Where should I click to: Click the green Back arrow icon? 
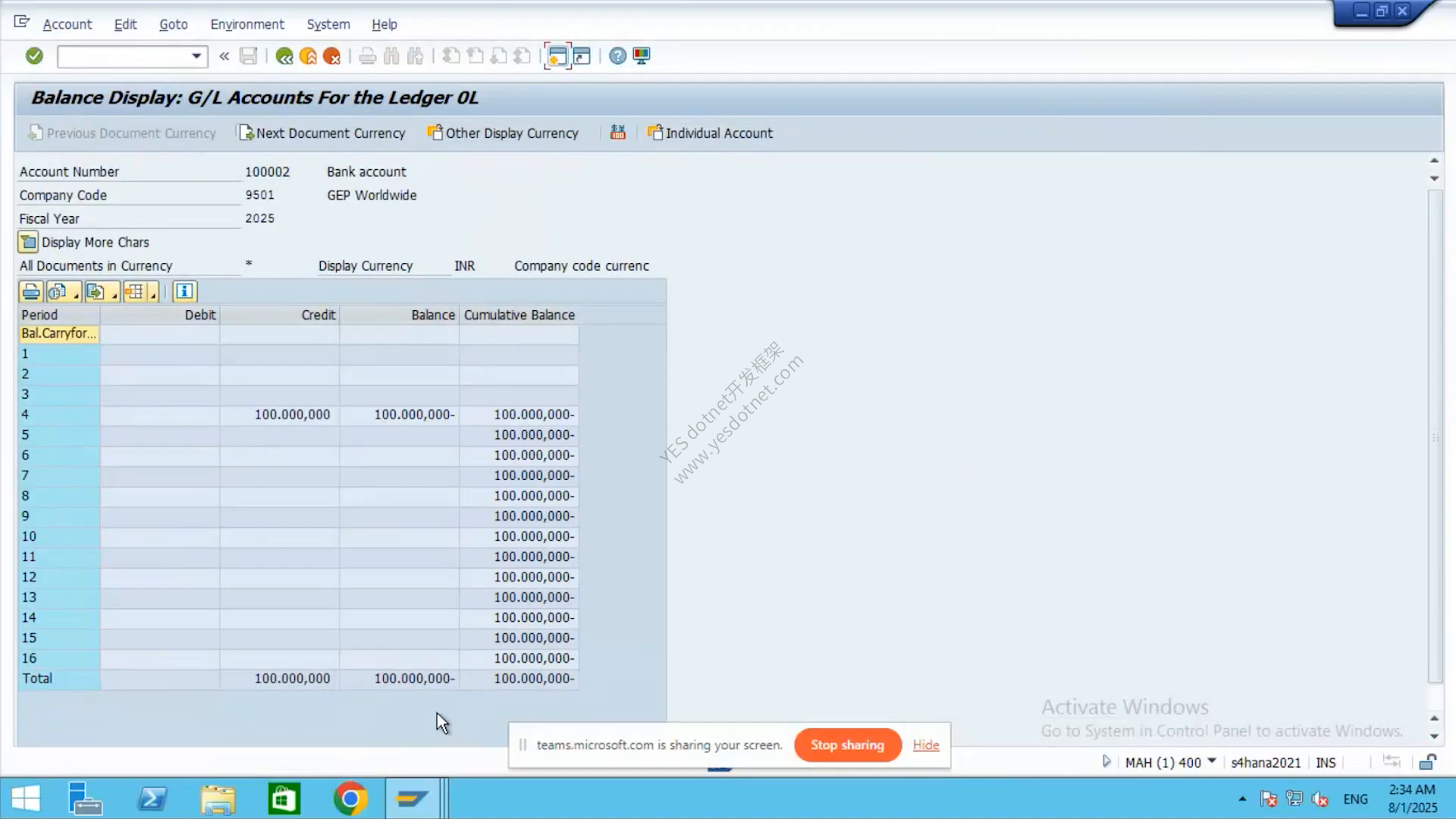pyautogui.click(x=284, y=56)
